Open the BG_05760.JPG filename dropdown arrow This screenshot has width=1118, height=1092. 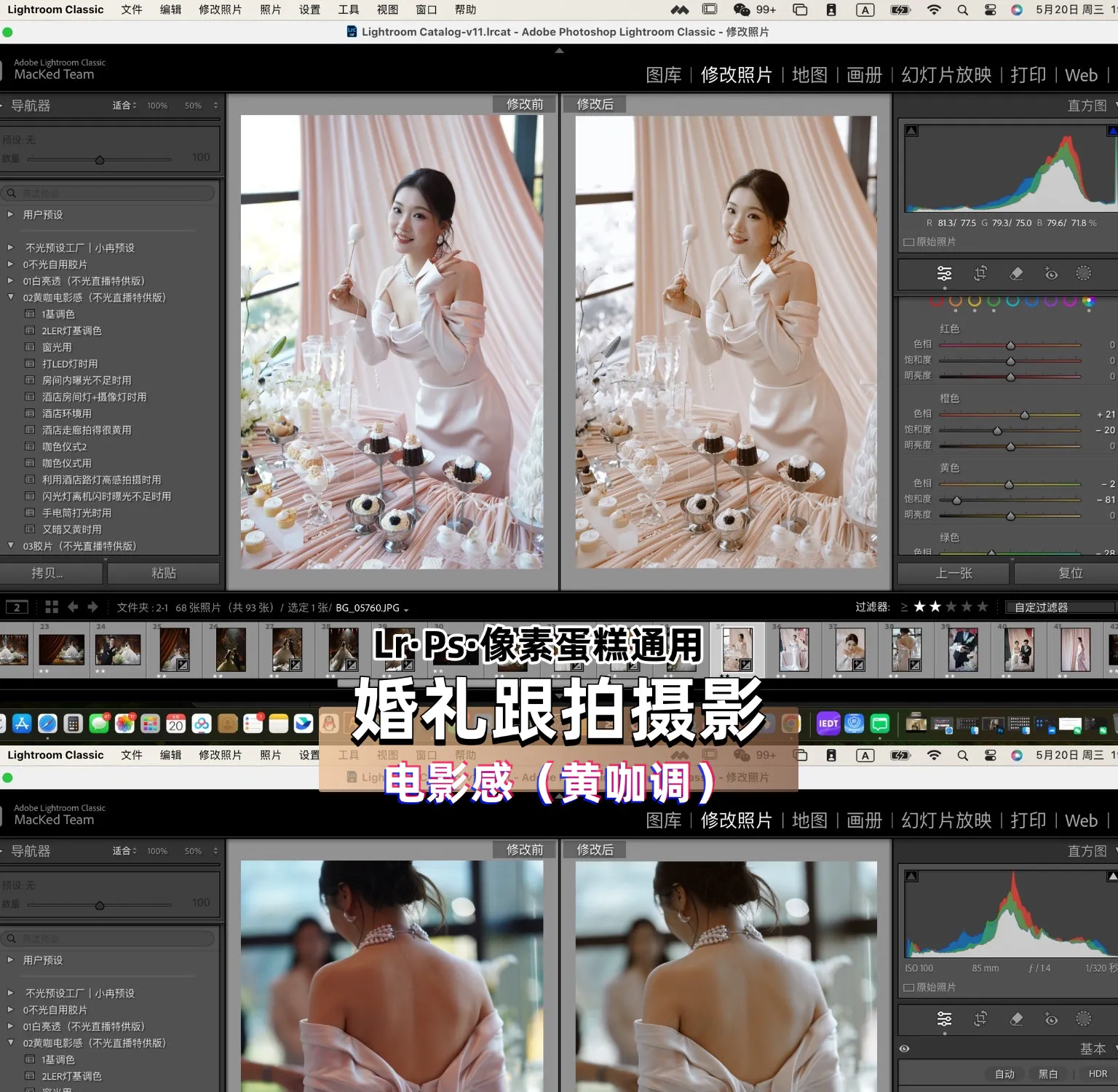click(x=406, y=609)
